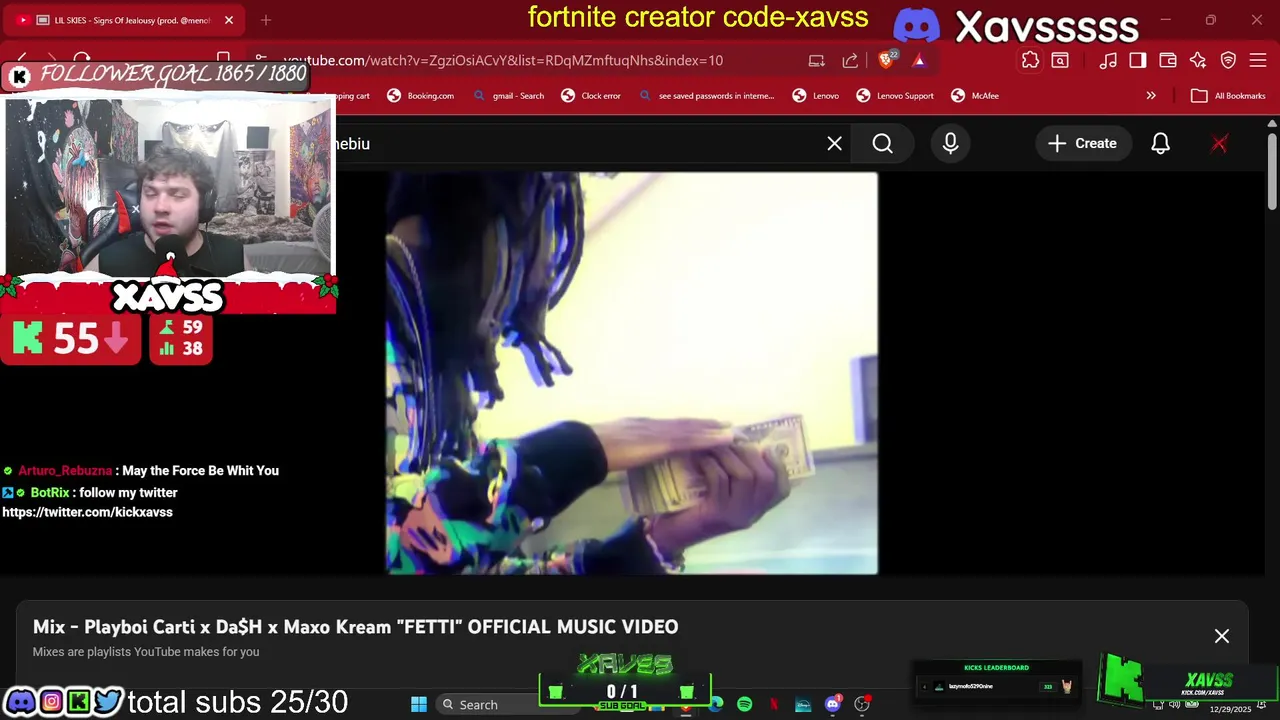Open the Extensions puzzle-piece icon
Viewport: 1280px width, 720px height.
(1030, 60)
